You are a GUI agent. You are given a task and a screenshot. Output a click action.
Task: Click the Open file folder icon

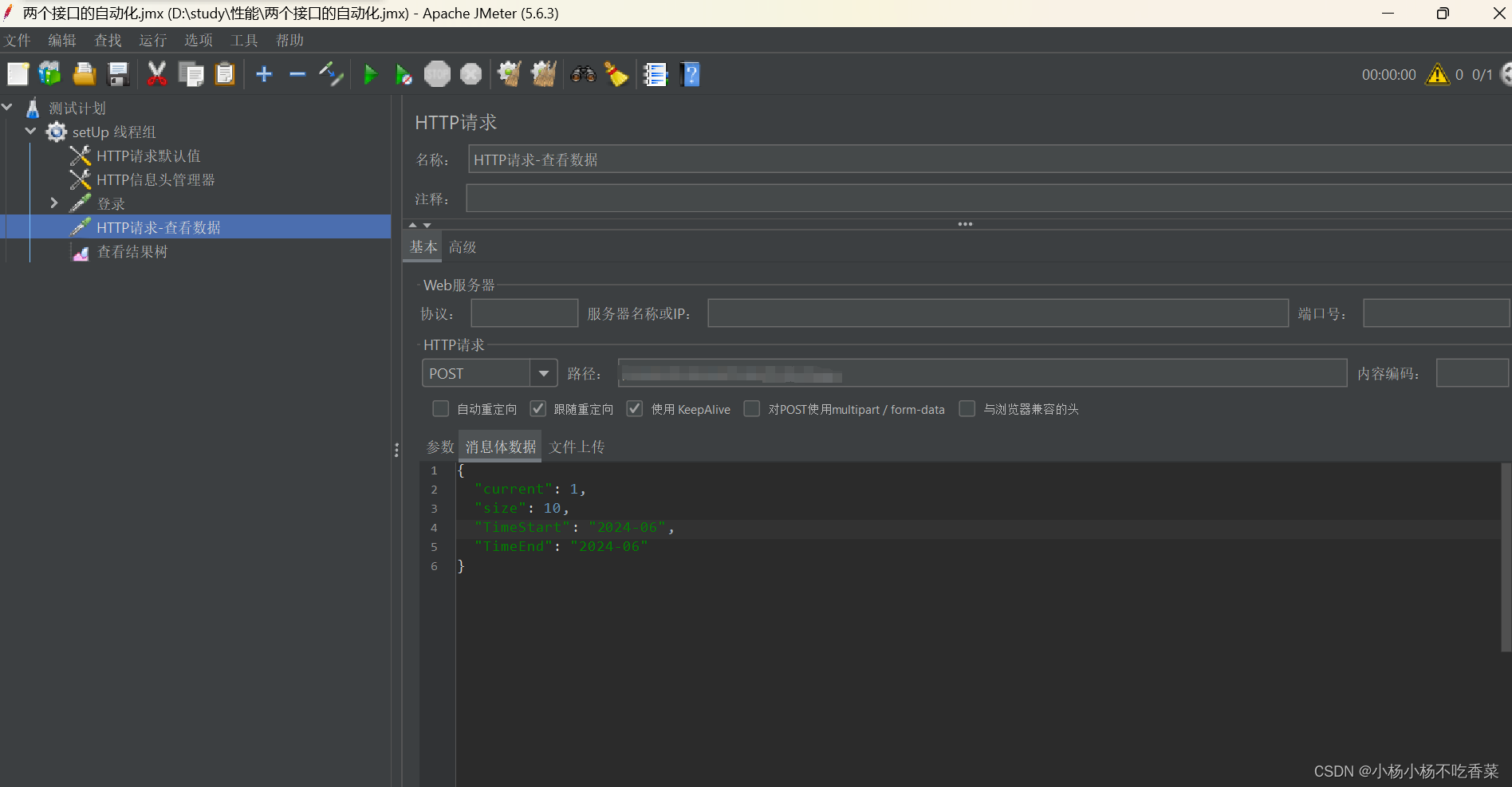click(84, 74)
